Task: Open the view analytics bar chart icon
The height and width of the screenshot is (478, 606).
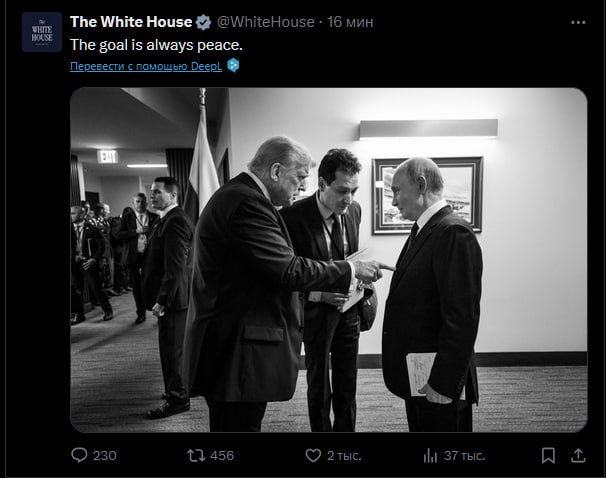Action: point(430,455)
